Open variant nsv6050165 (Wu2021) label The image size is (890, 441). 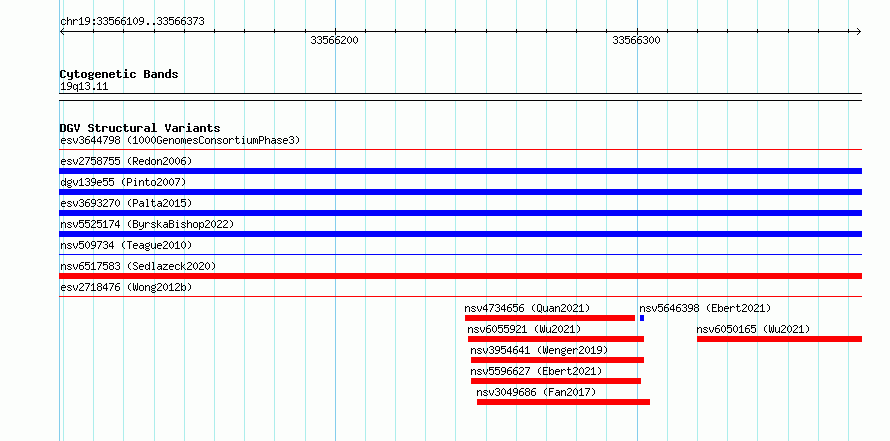click(753, 329)
